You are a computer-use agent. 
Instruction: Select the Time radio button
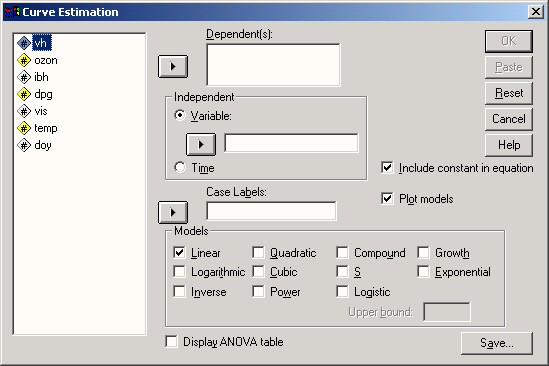coord(180,167)
